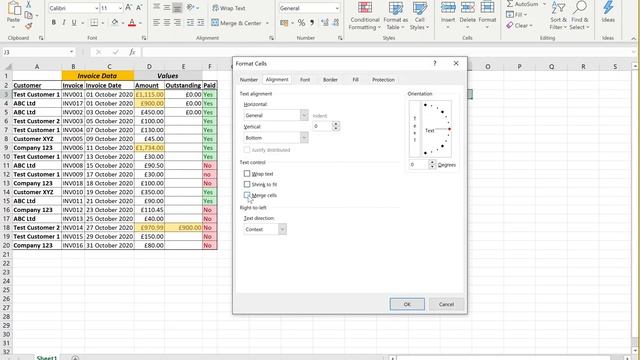Click the Cut scissors icon
This screenshot has height=360, width=640.
tap(29, 4)
